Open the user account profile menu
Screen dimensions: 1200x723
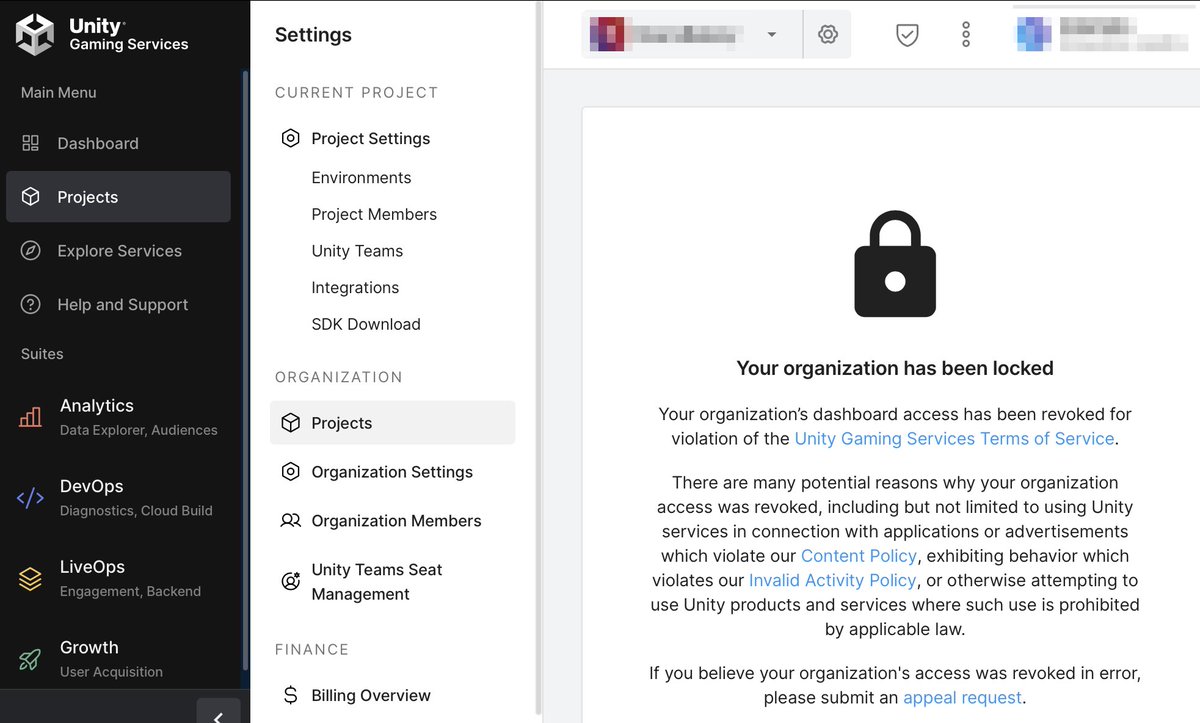[x=1102, y=35]
